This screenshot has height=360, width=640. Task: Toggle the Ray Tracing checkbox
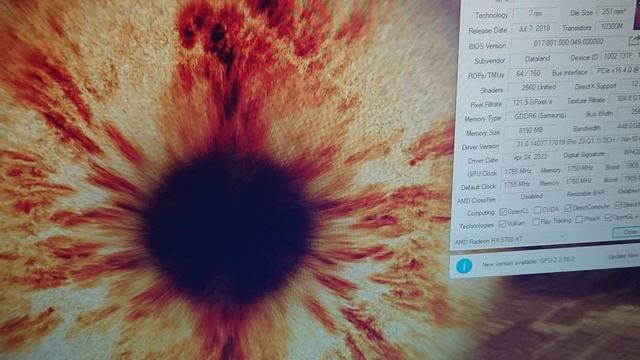(536, 222)
